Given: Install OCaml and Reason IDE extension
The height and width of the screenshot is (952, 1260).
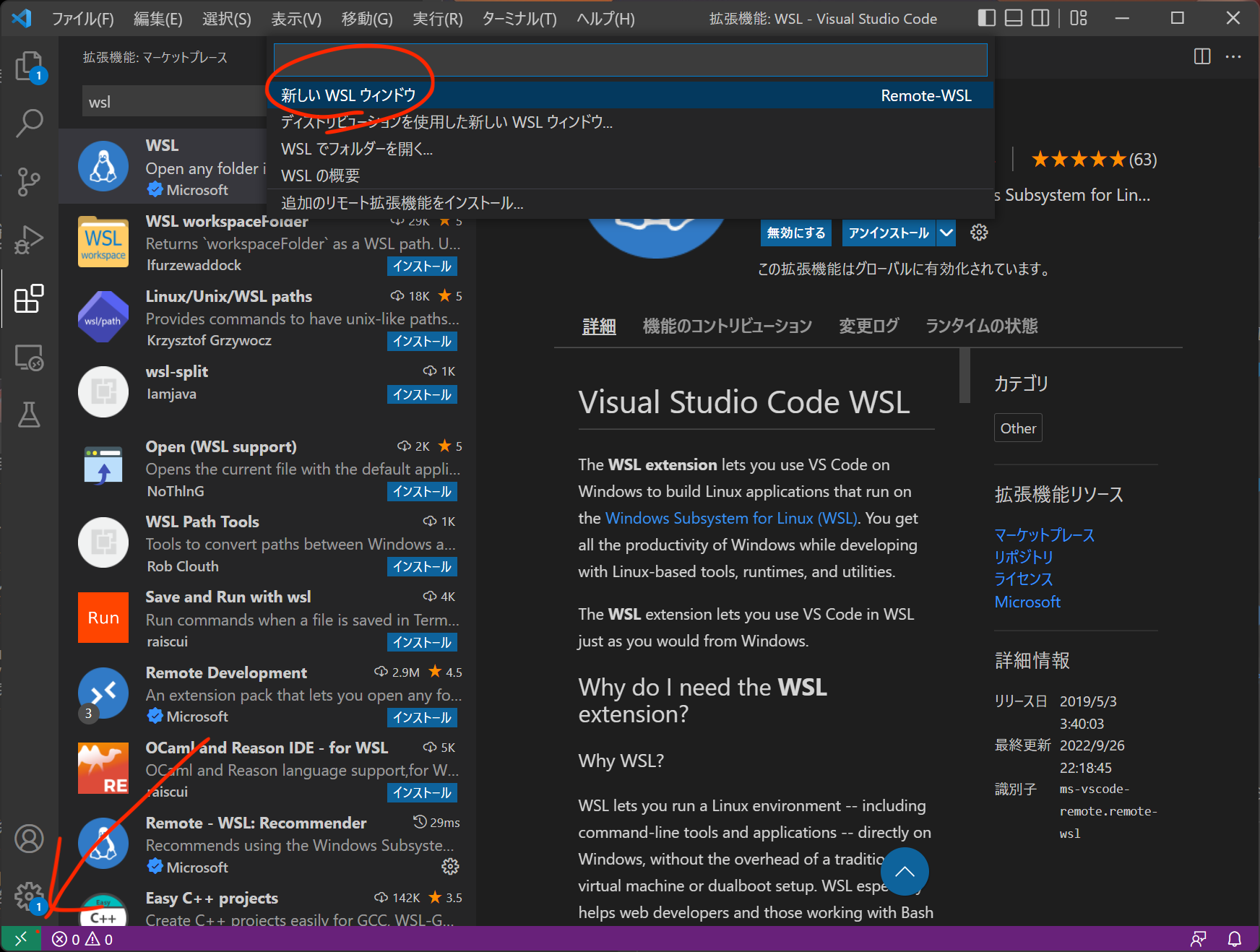Looking at the screenshot, I should 422,792.
